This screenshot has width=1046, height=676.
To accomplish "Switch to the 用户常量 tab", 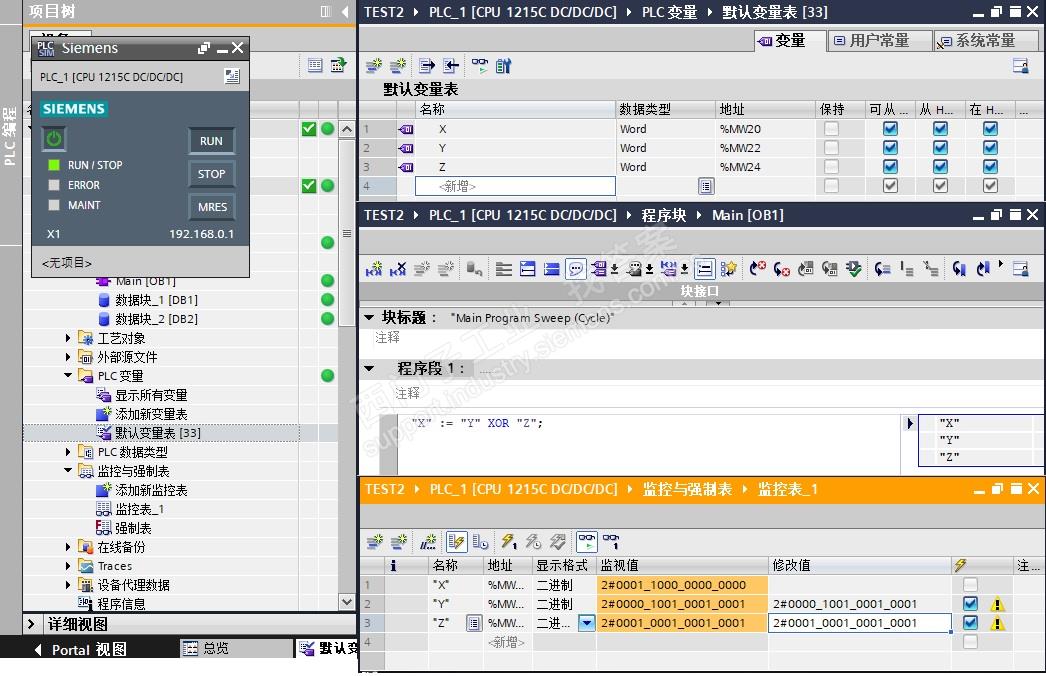I will tap(879, 41).
